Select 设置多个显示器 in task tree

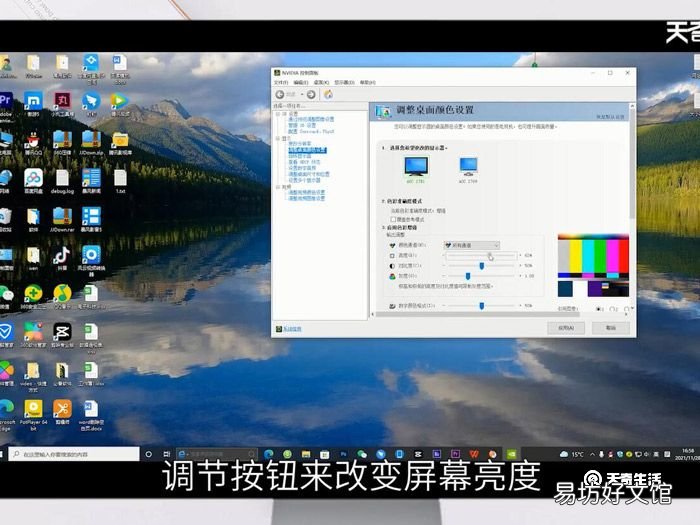[304, 180]
